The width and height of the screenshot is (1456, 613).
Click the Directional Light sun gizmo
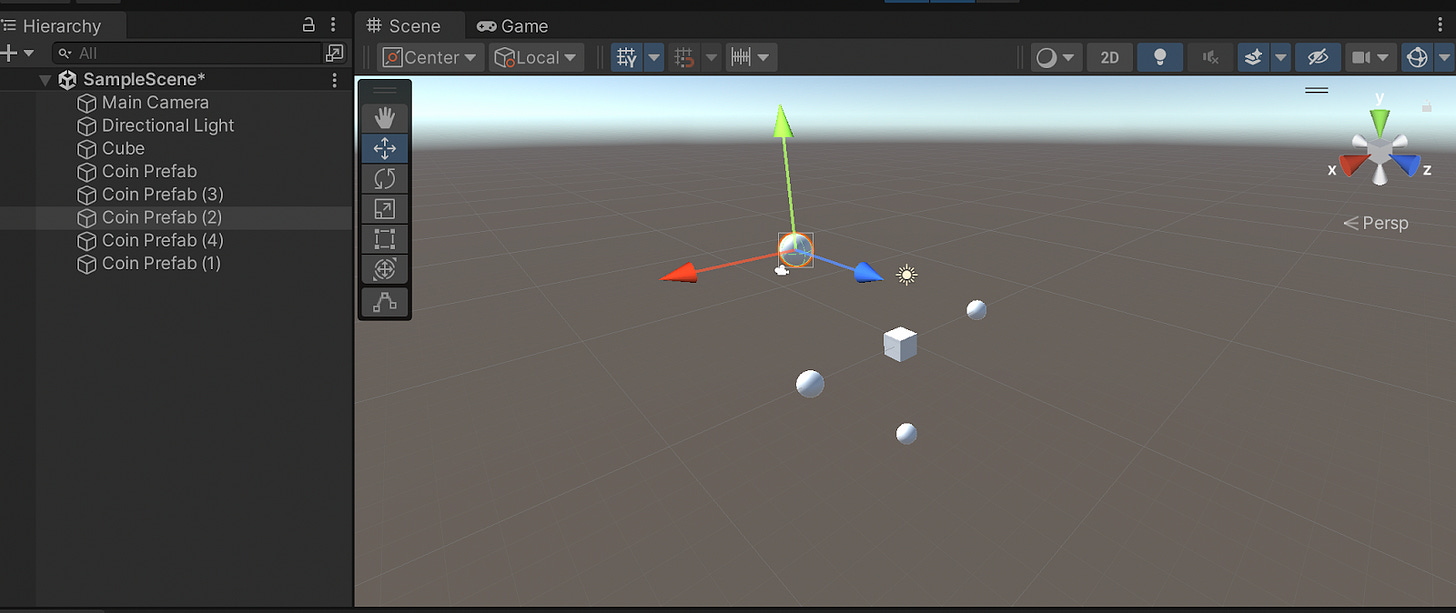tap(907, 274)
